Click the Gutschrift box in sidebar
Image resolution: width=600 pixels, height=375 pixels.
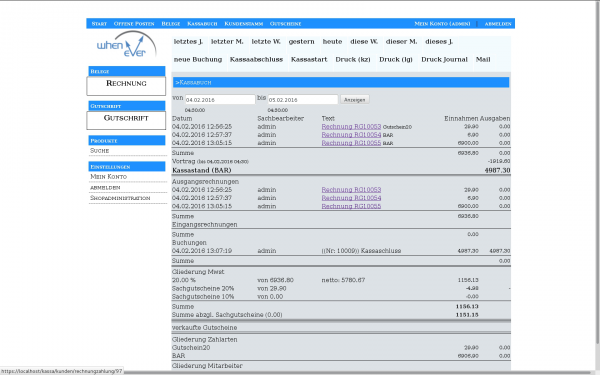coord(126,121)
